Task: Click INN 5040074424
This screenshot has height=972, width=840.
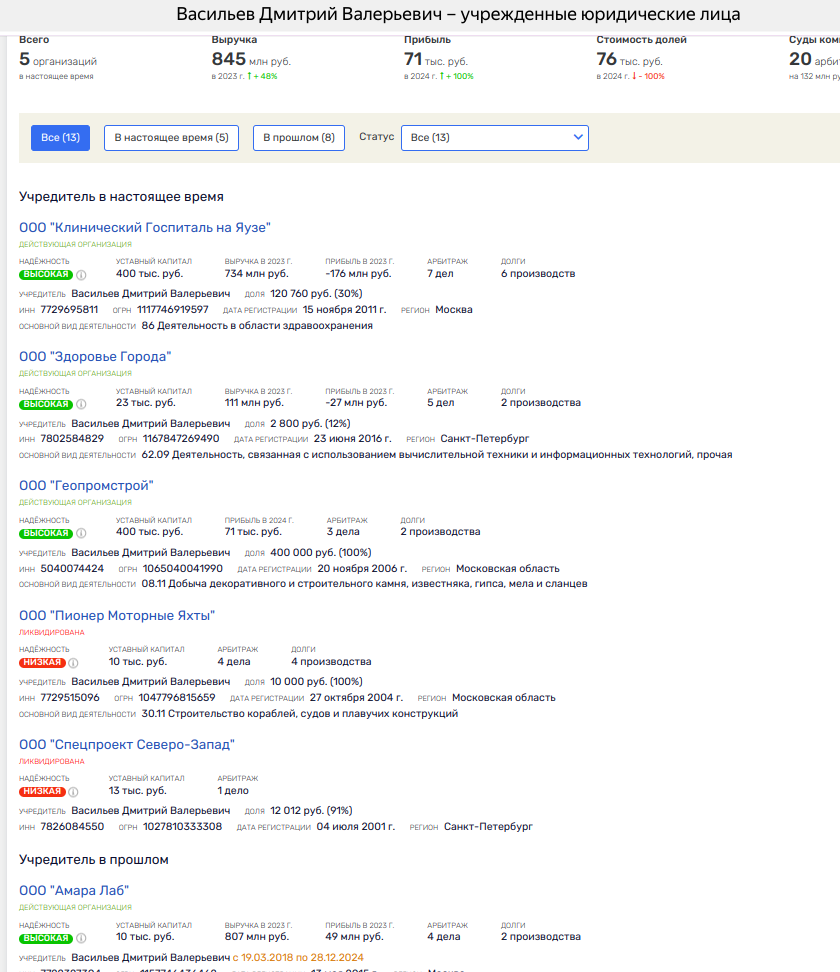Action: click(x=72, y=568)
